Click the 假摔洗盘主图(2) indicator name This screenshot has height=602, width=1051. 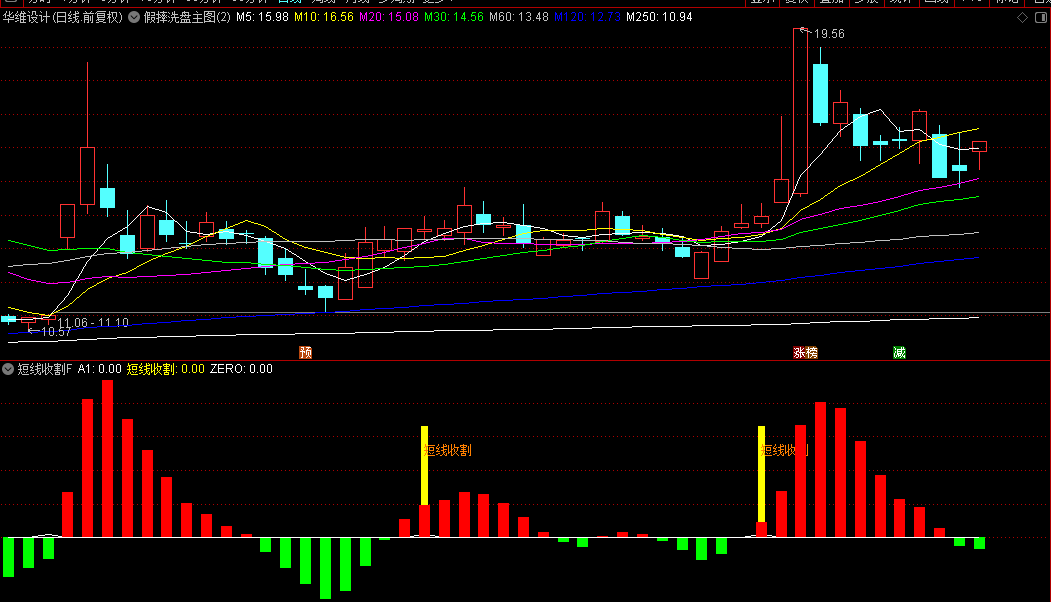click(x=187, y=17)
